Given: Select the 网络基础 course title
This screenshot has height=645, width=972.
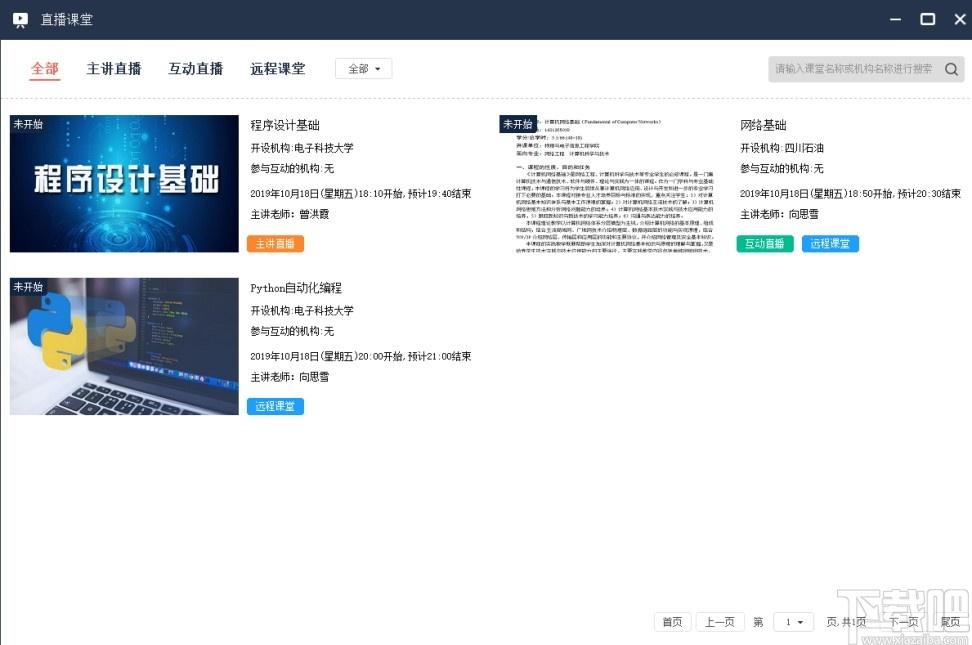Looking at the screenshot, I should 763,125.
